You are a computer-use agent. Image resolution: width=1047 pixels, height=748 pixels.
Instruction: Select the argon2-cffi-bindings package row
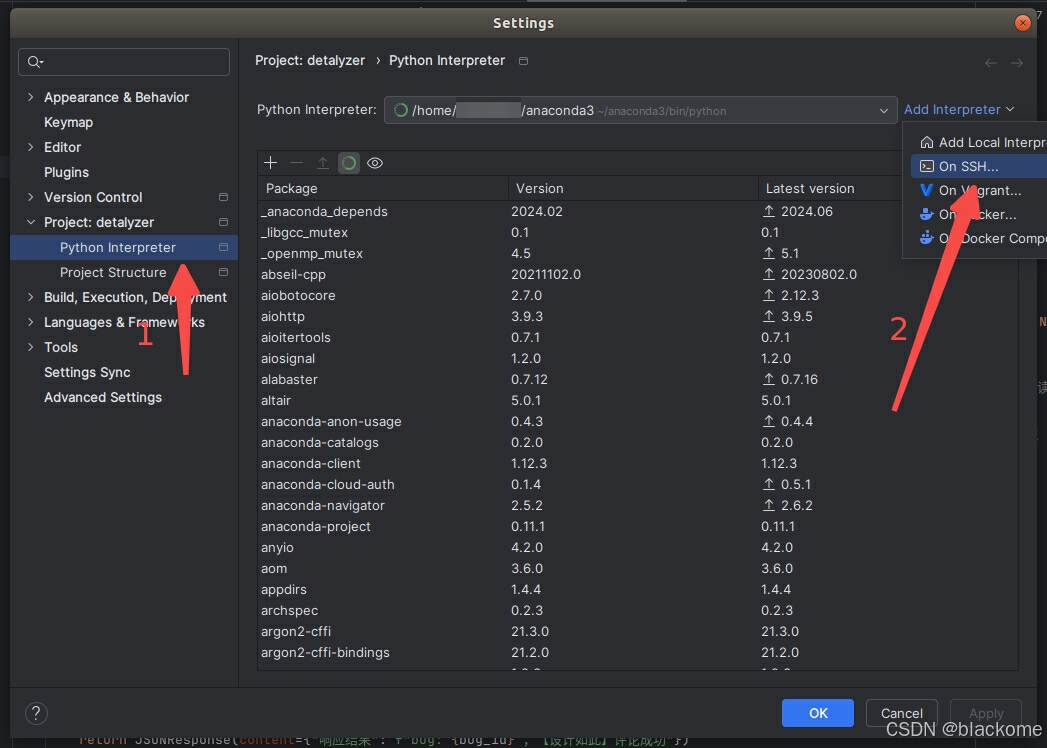point(638,652)
